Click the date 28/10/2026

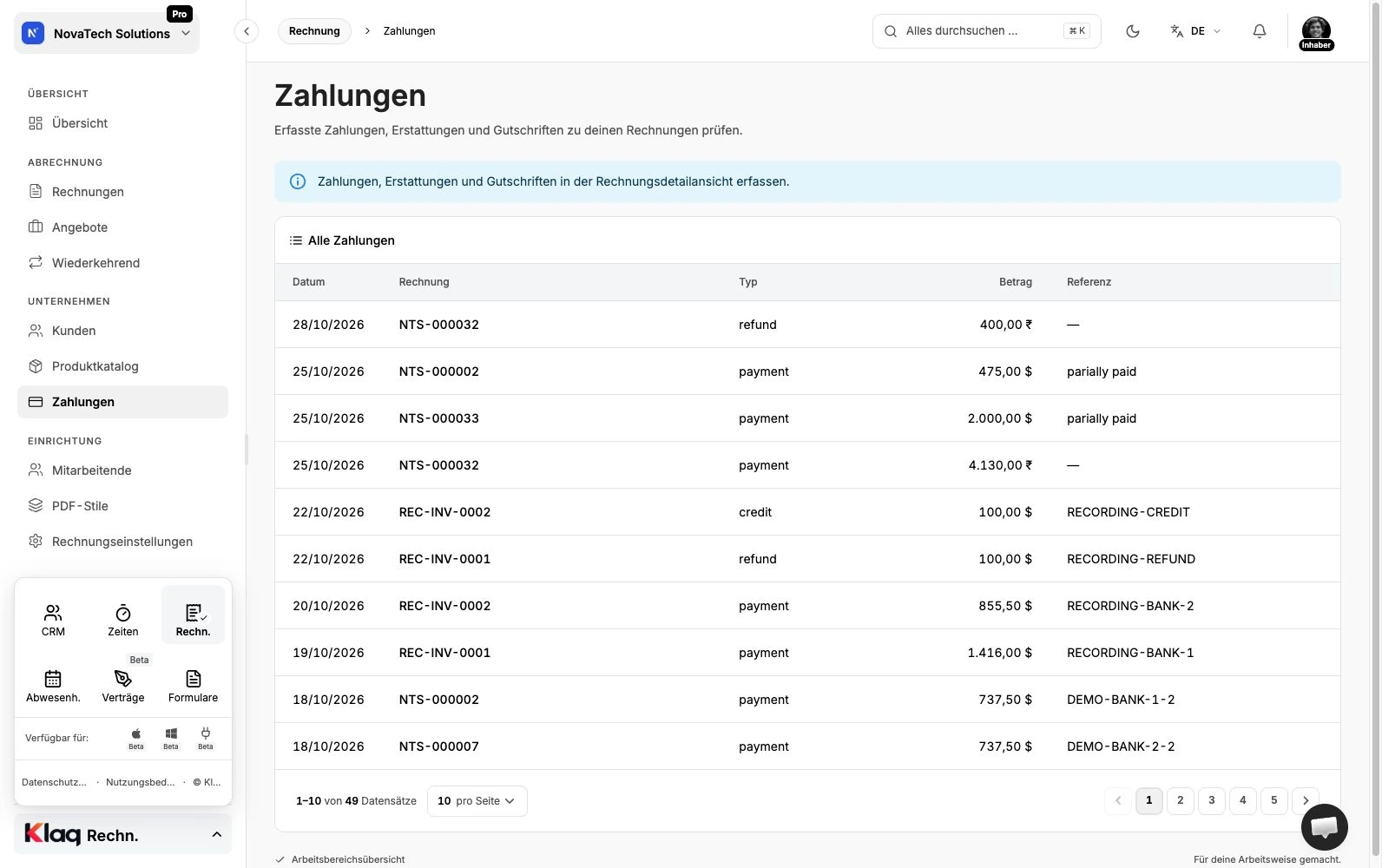coord(328,325)
